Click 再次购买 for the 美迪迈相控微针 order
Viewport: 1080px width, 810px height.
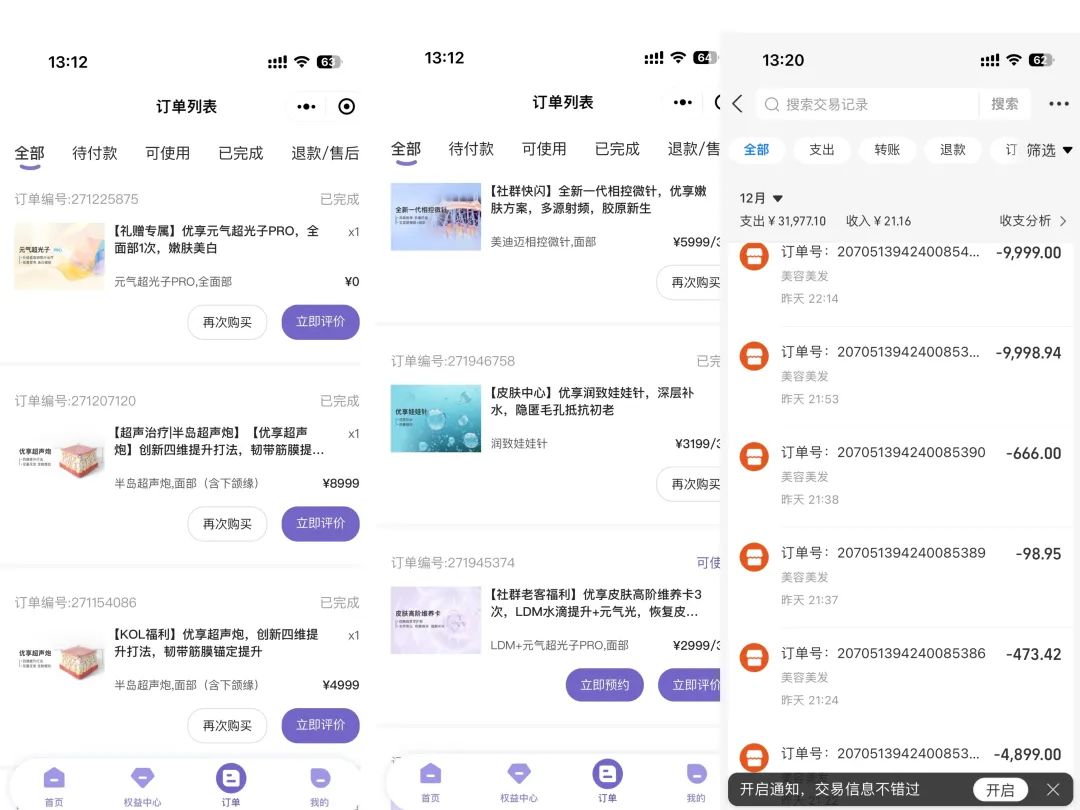point(689,282)
